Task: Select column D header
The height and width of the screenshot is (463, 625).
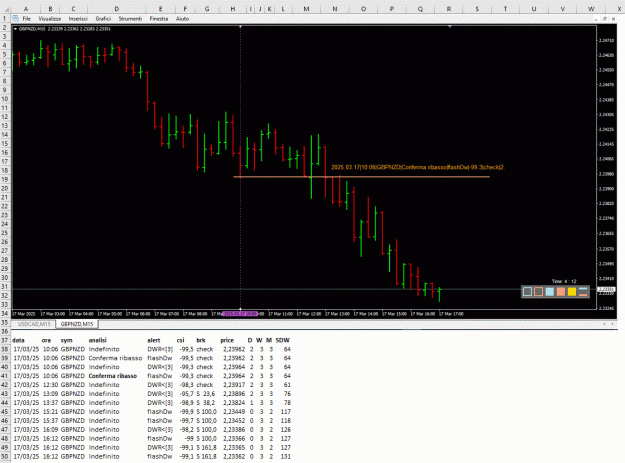Action: tap(116, 9)
